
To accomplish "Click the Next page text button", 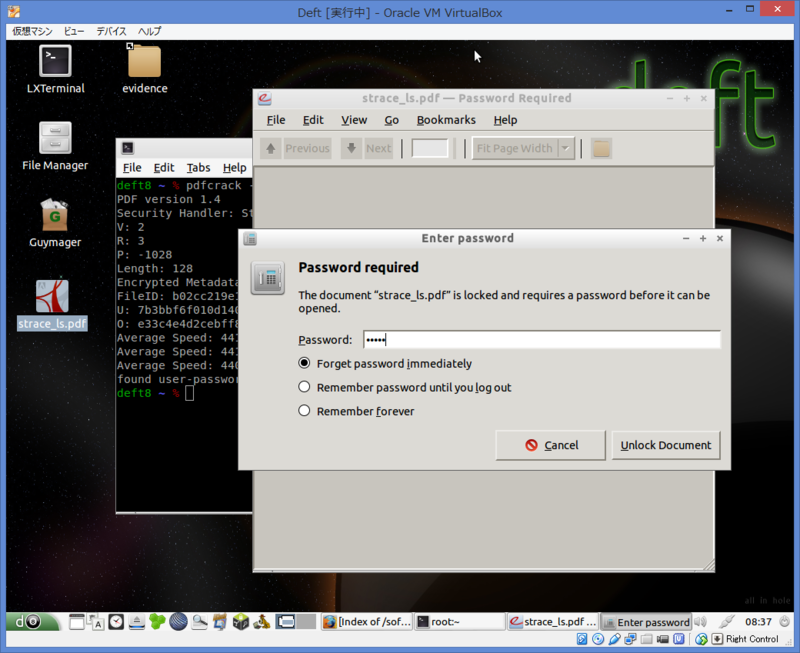I will tap(378, 148).
